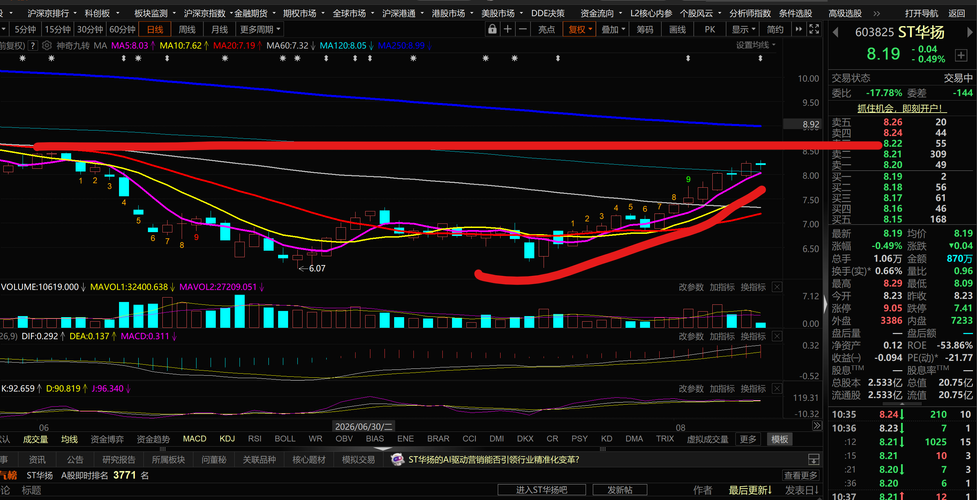
Task: Click 模板 template button
Action: pos(779,439)
